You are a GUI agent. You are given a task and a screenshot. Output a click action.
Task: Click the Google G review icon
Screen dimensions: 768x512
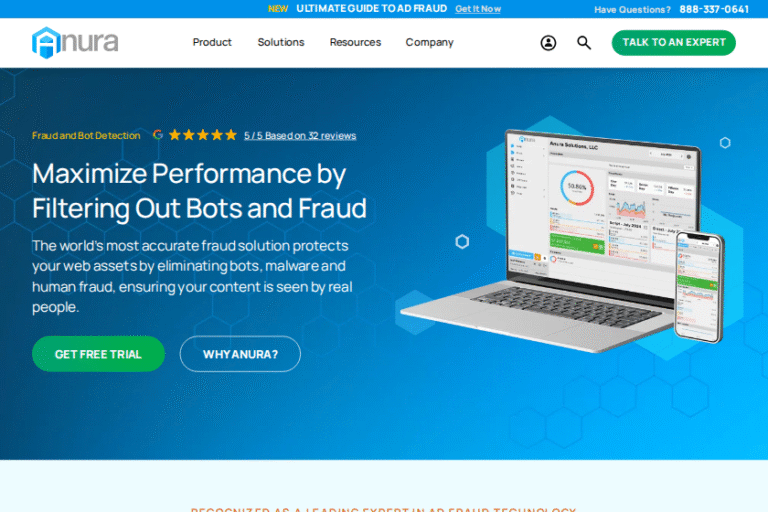(x=158, y=135)
